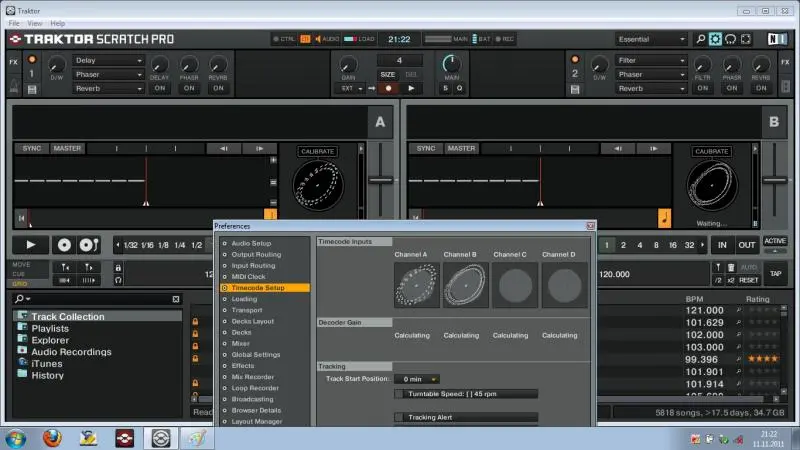Click the Track Collection folder icon
800x450 pixels.
click(x=22, y=317)
